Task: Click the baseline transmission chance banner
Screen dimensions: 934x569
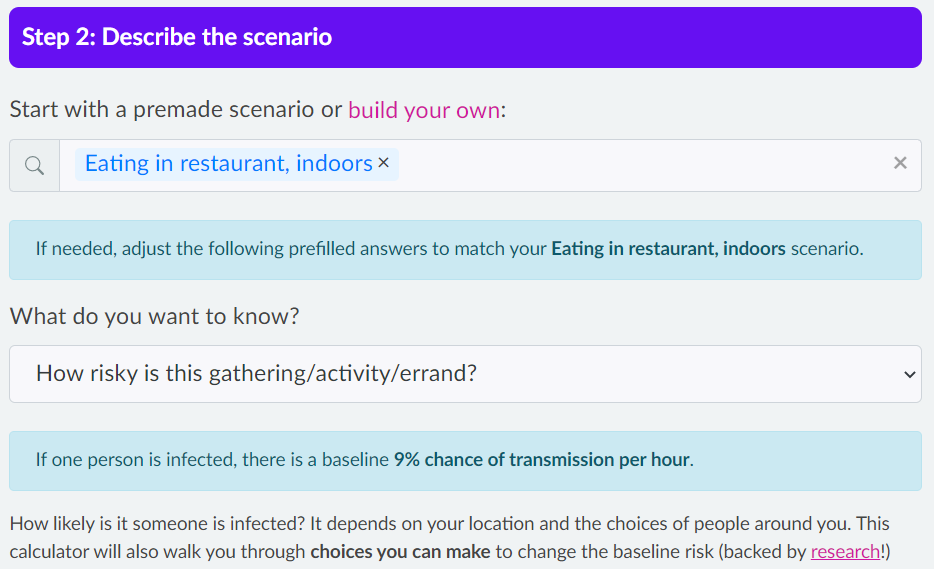Action: 465,461
